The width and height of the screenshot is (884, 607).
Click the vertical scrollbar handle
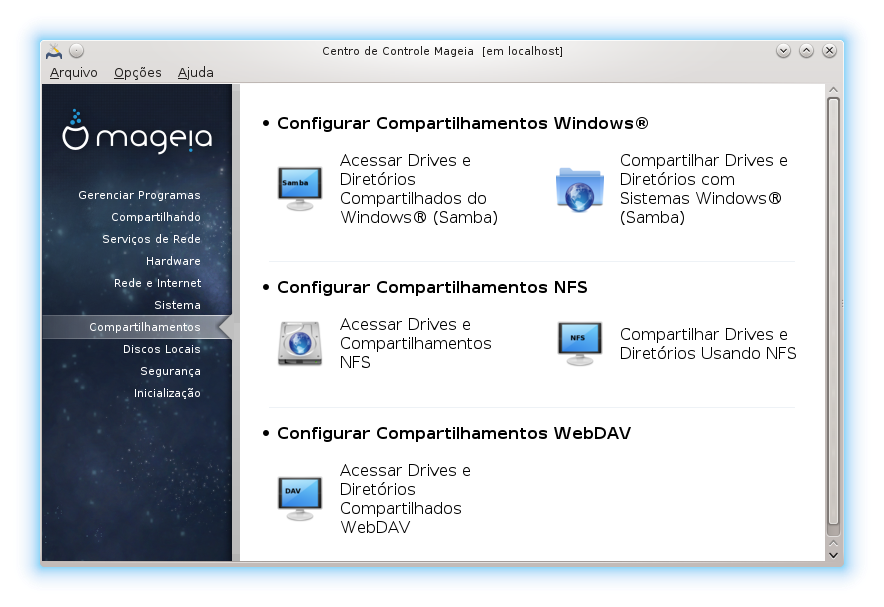[x=833, y=311]
